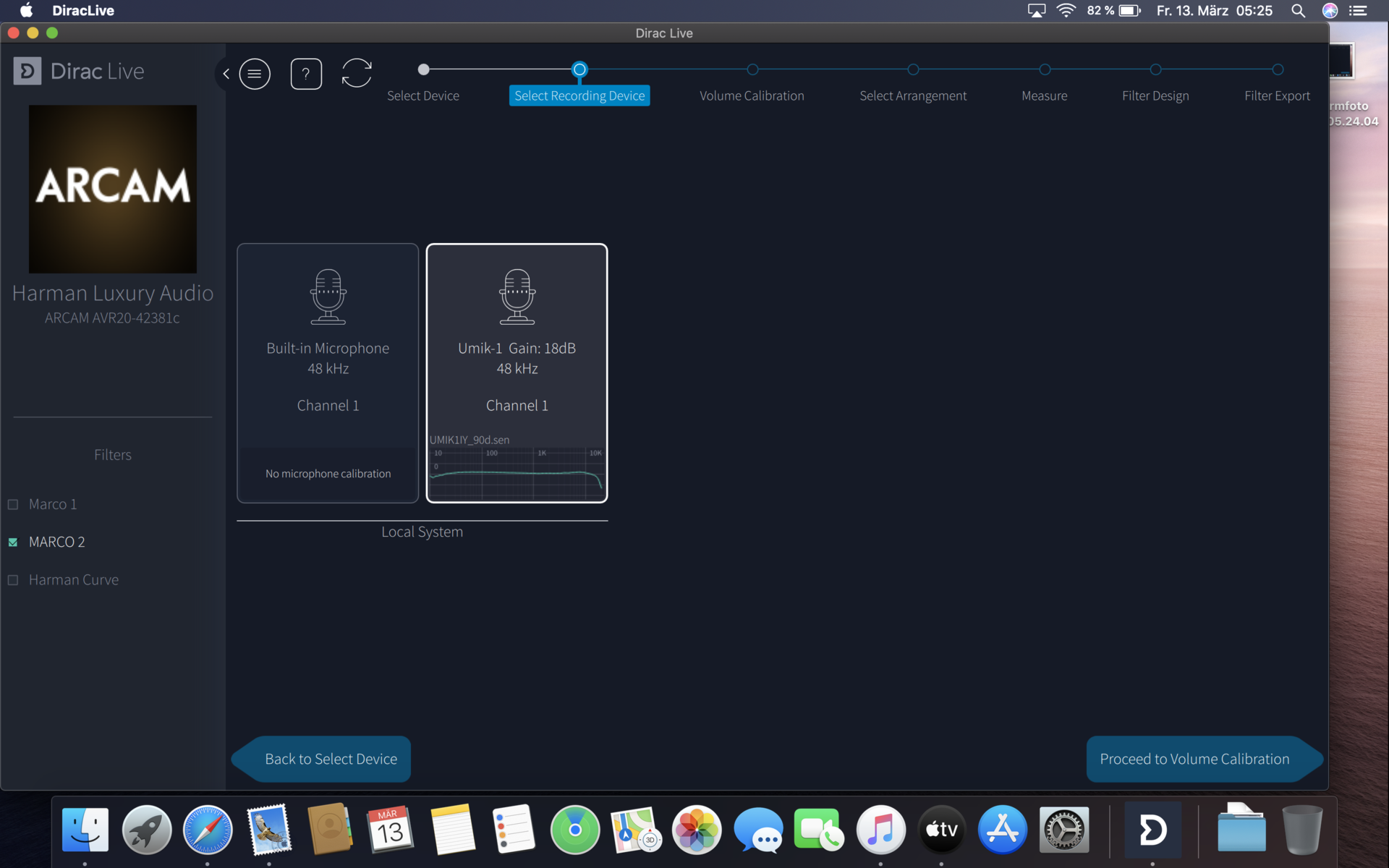Click the Wi-Fi status icon
Viewport: 1389px width, 868px height.
pyautogui.click(x=1066, y=10)
